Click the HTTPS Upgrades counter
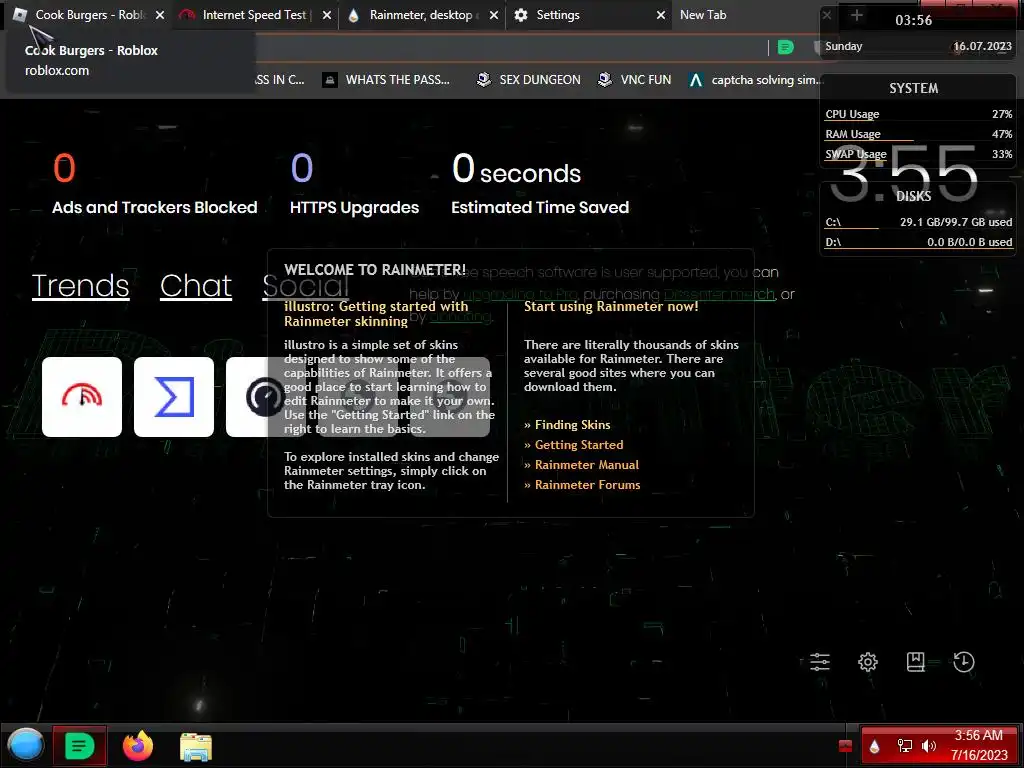1024x768 pixels. point(355,184)
